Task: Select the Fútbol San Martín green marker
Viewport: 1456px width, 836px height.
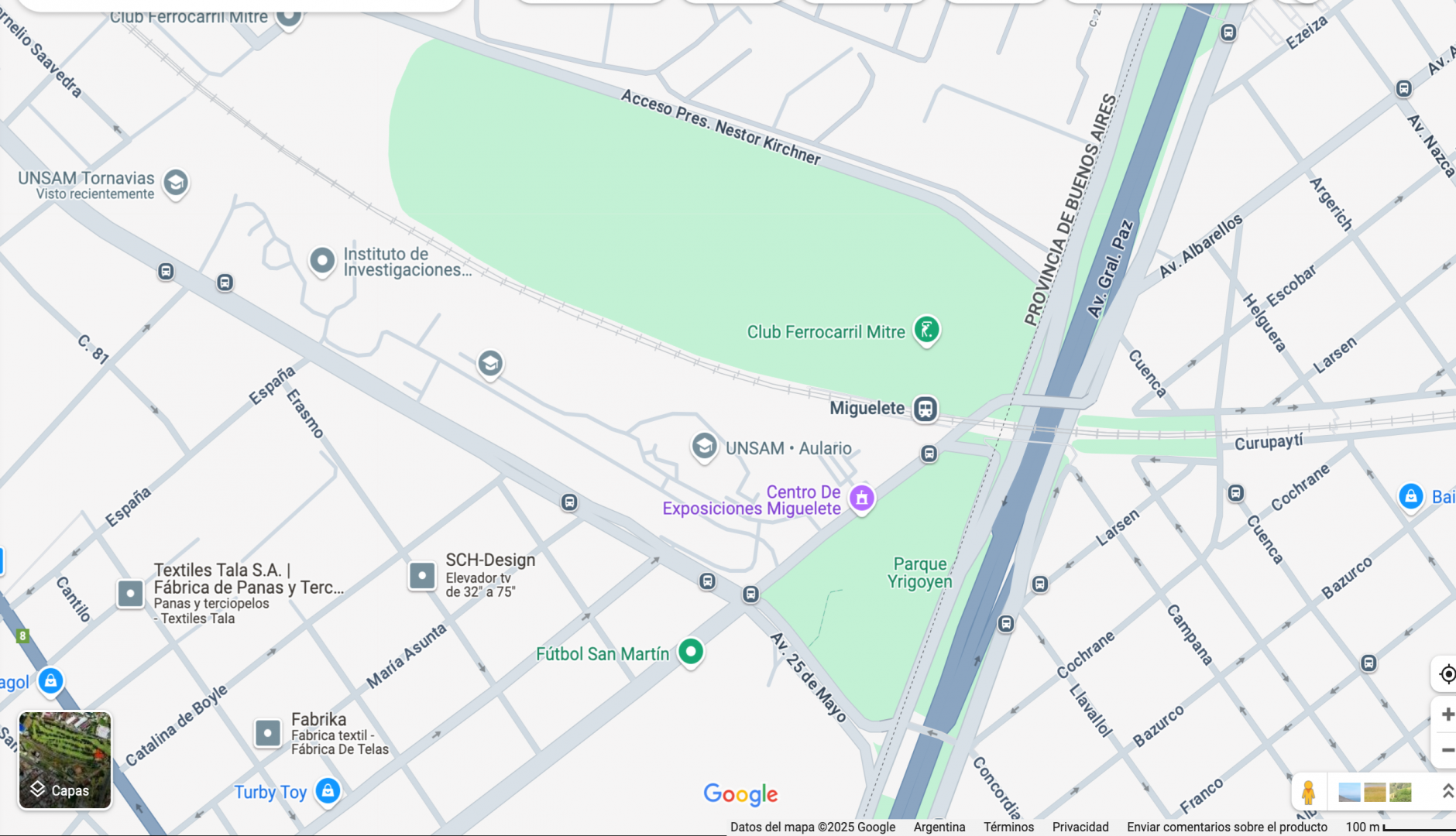Action: click(690, 653)
